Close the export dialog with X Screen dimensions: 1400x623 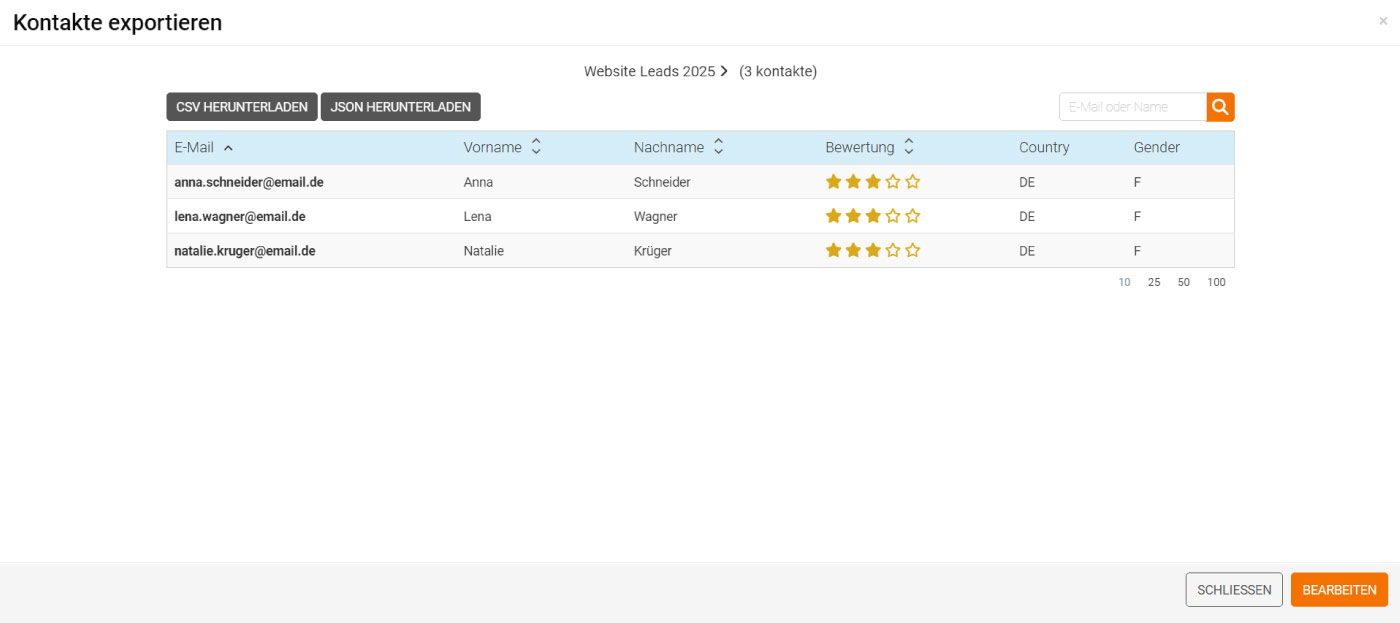[1383, 21]
